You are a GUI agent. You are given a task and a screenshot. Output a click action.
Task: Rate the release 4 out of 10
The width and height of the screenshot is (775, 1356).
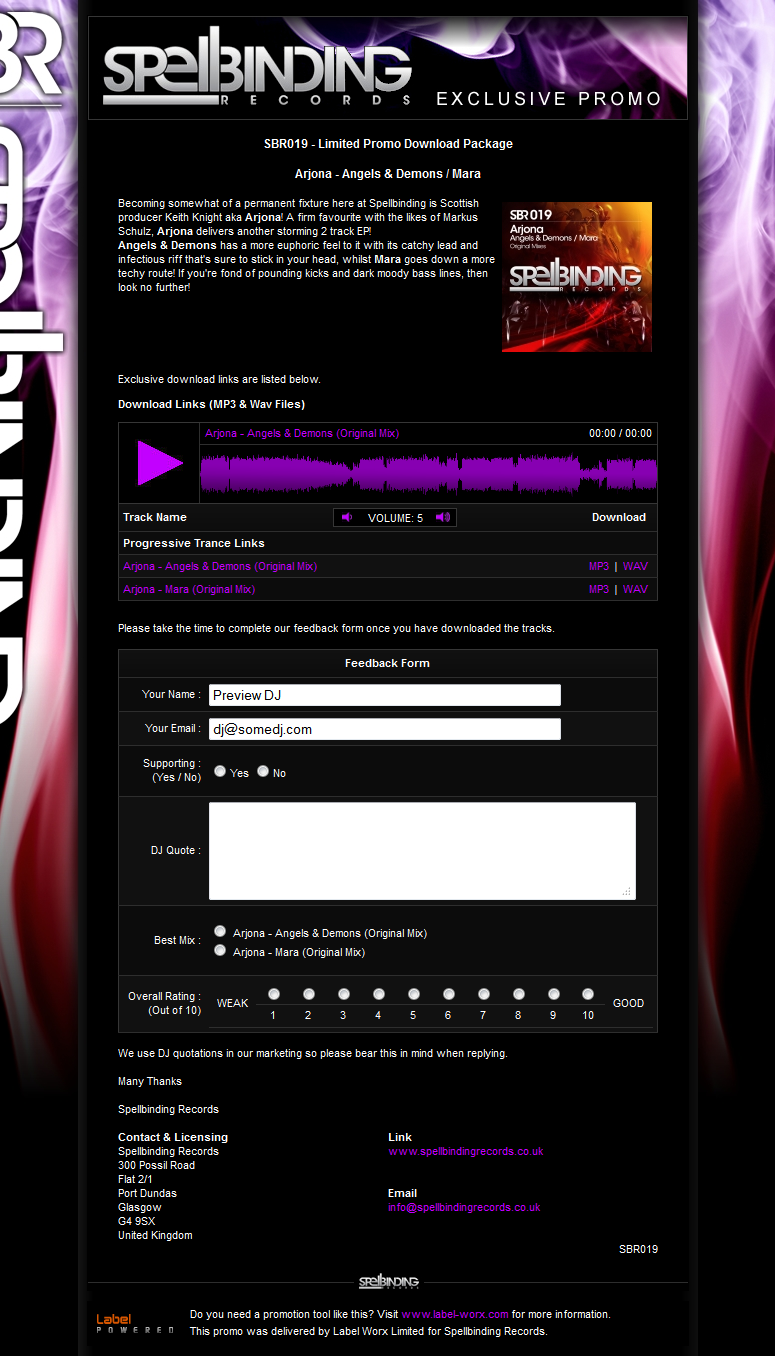click(x=379, y=994)
